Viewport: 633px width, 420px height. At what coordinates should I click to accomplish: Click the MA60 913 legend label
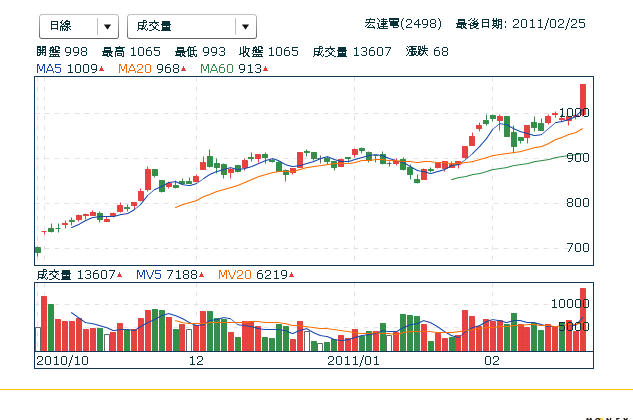point(234,69)
